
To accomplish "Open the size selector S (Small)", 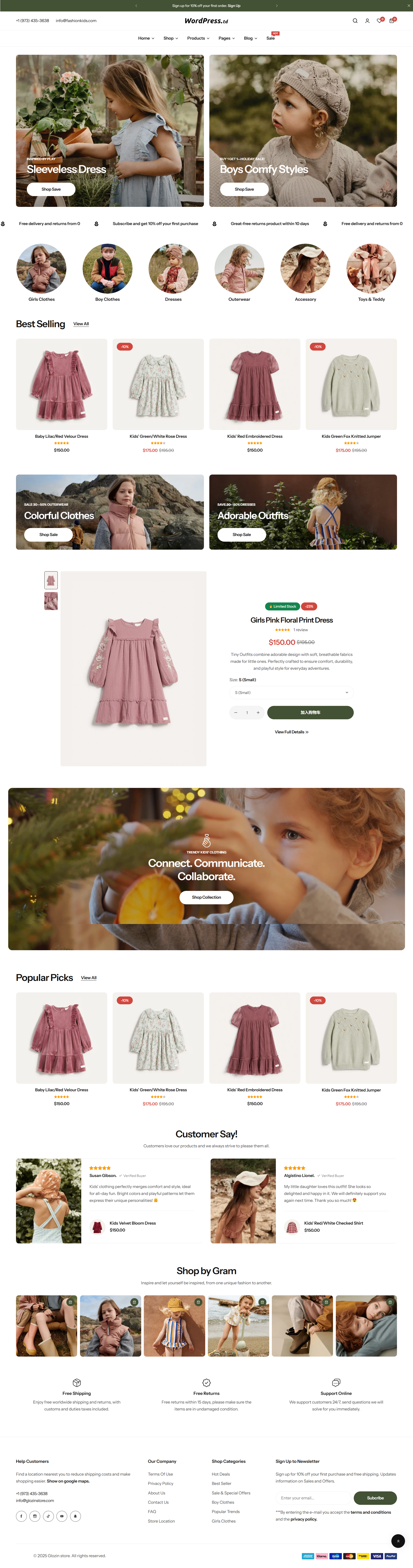I will (x=291, y=693).
